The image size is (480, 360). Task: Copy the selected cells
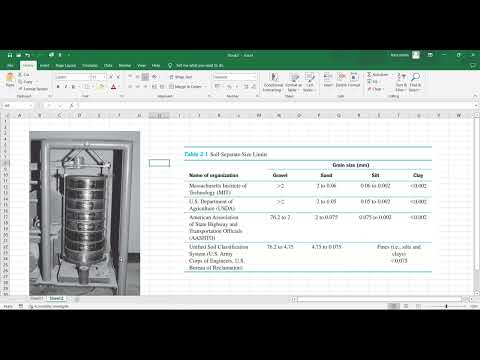pyautogui.click(x=26, y=82)
